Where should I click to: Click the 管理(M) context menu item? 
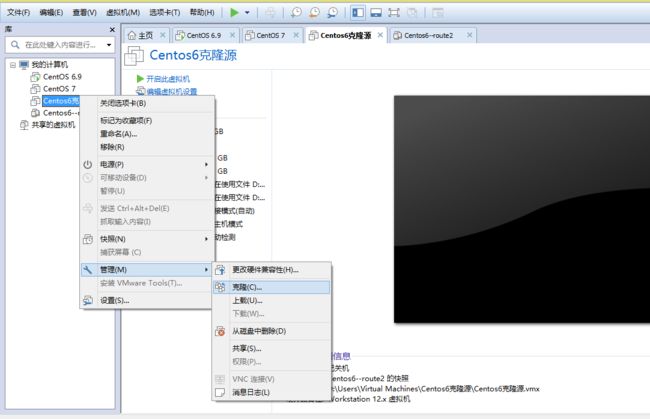coord(147,270)
